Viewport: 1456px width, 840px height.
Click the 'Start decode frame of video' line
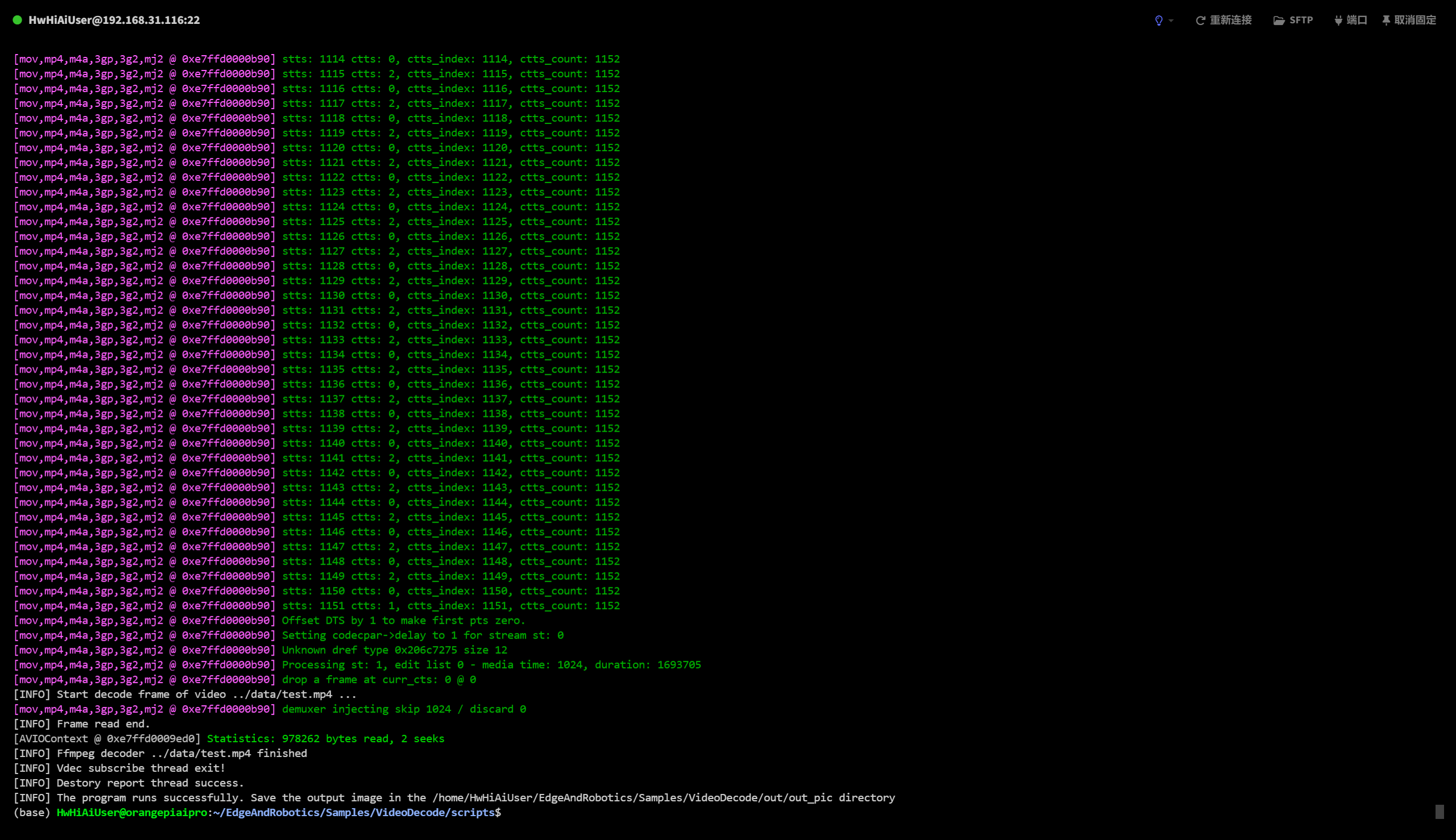[x=185, y=694]
